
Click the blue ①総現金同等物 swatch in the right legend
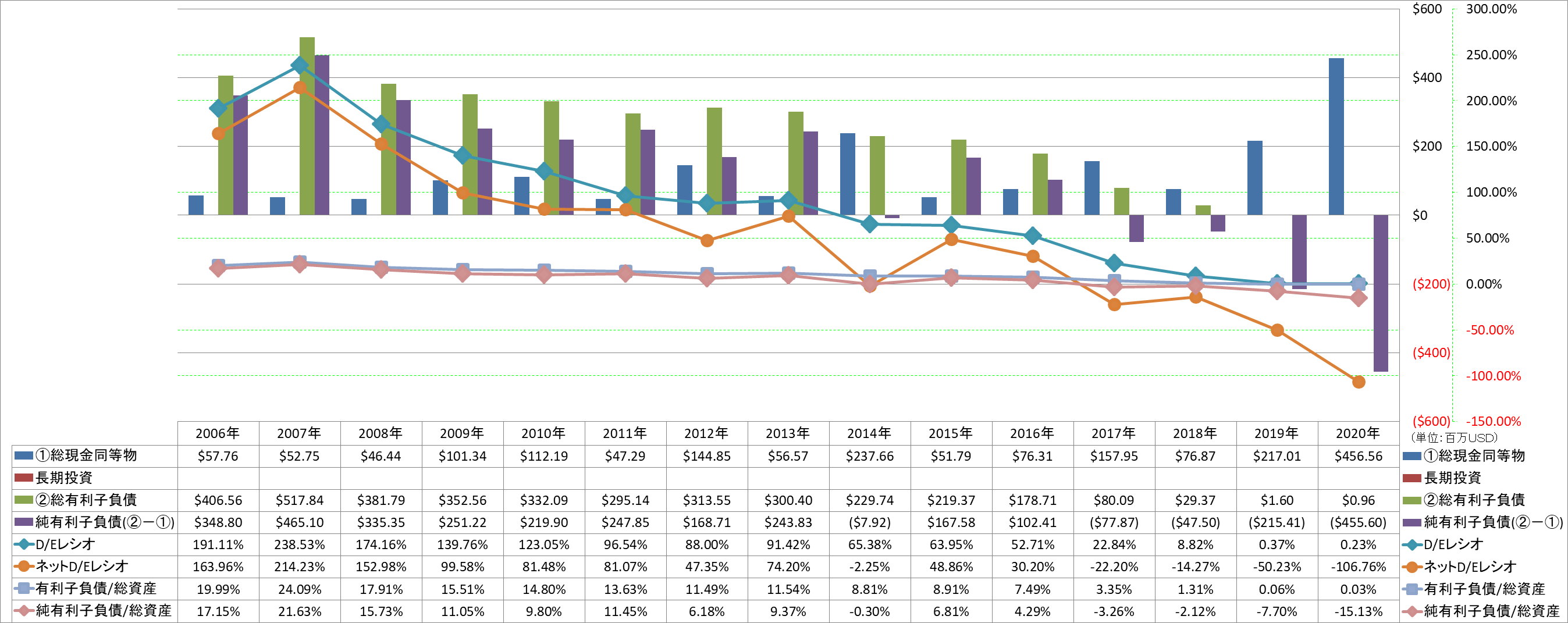[1411, 455]
